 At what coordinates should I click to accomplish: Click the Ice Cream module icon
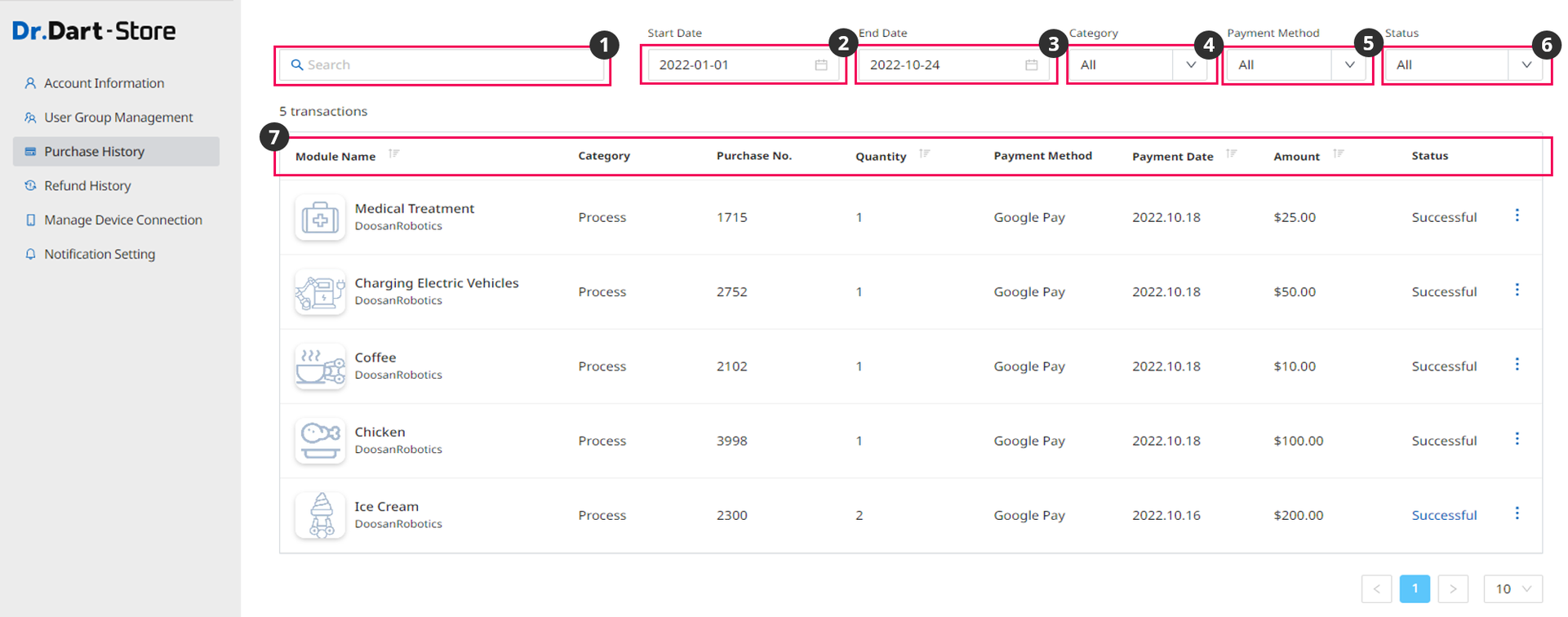tap(320, 515)
